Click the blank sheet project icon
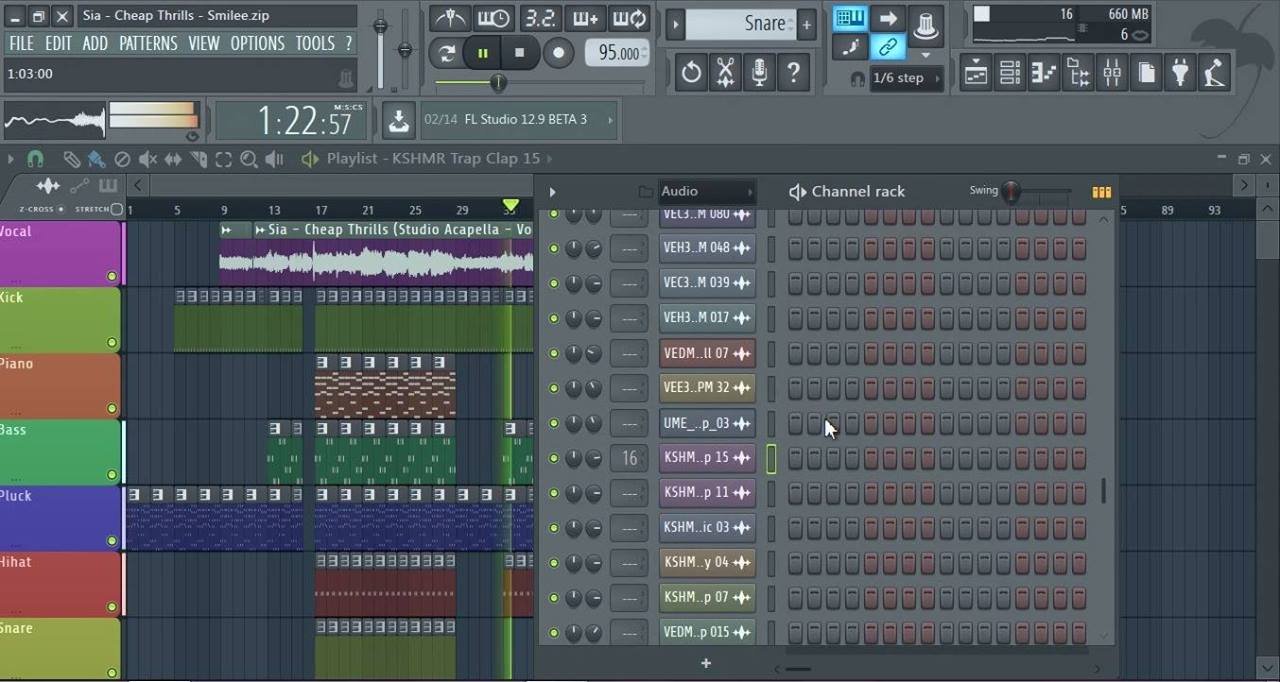Image resolution: width=1280 pixels, height=682 pixels. 1146,73
